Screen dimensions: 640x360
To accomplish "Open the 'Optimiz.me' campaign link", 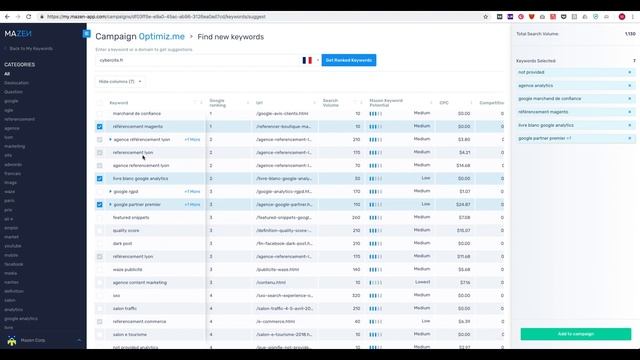I will point(162,37).
